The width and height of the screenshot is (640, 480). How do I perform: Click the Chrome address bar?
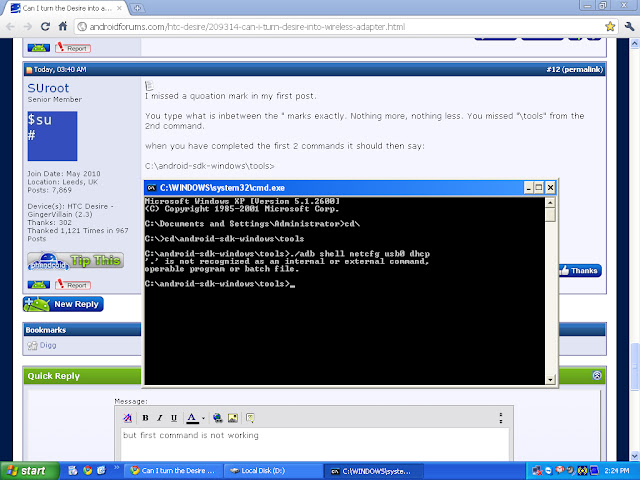[341, 27]
